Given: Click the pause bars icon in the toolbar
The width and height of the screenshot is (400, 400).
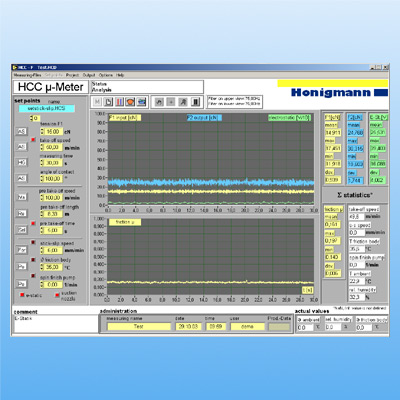Looking at the screenshot, I should click(196, 102).
